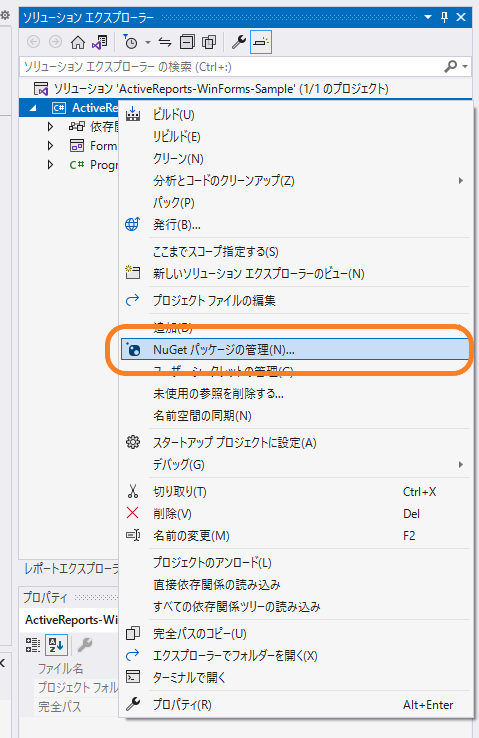Click the rename icon in context menu

coord(133,536)
